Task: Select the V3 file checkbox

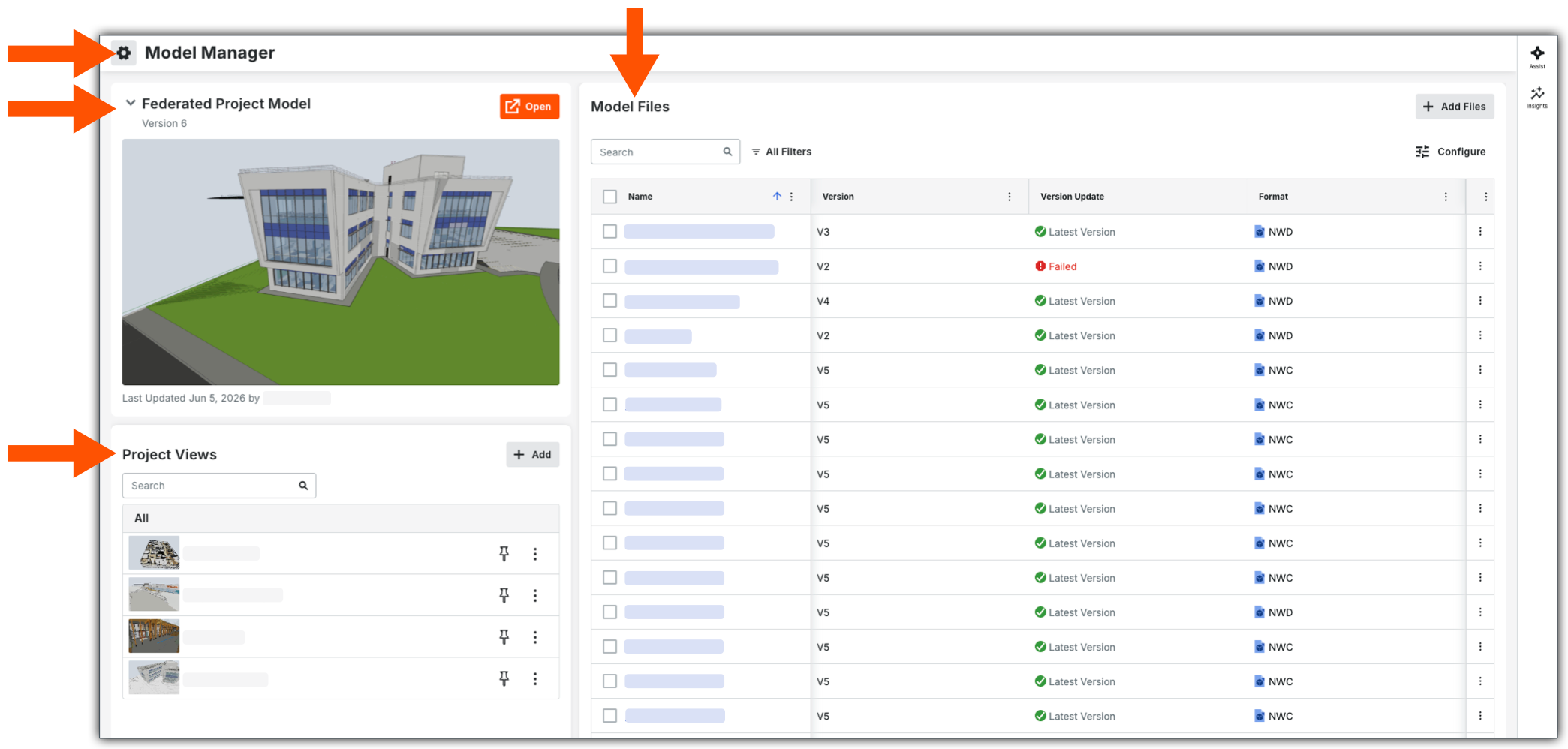Action: pos(609,232)
